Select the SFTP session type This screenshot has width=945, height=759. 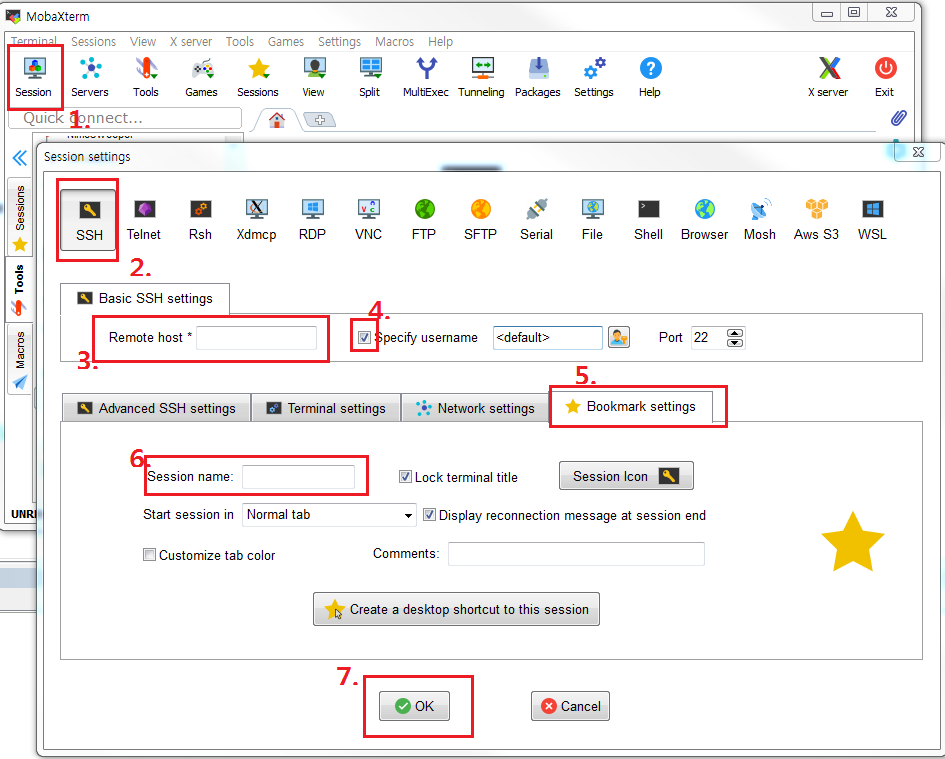pyautogui.click(x=480, y=220)
